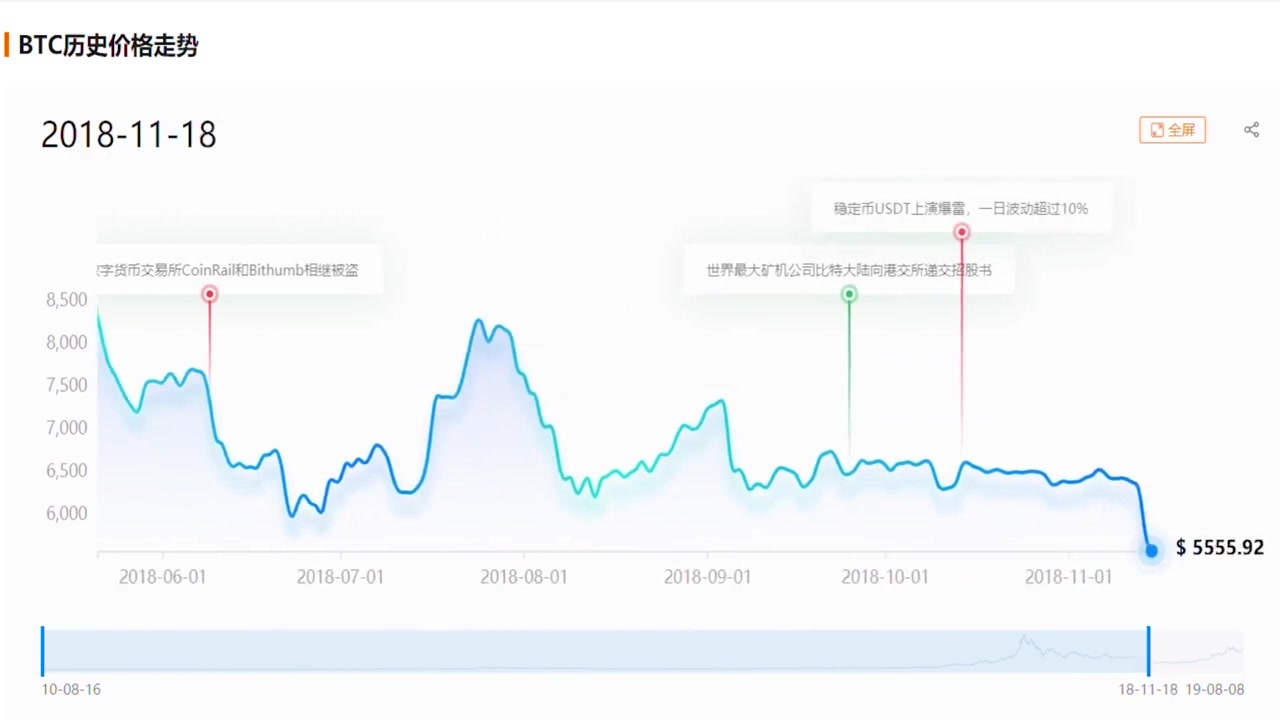Click the 8,500 y-axis value
Viewport: 1280px width, 720px height.
pos(67,300)
